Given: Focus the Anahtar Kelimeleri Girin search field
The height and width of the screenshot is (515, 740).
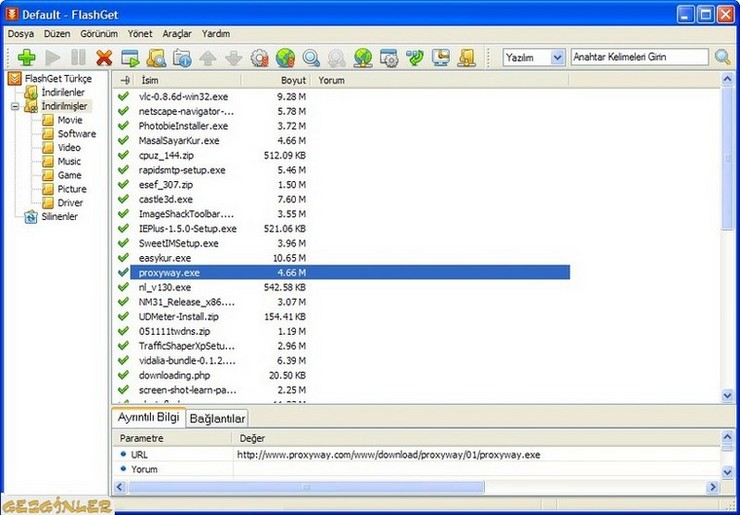Looking at the screenshot, I should 639,57.
